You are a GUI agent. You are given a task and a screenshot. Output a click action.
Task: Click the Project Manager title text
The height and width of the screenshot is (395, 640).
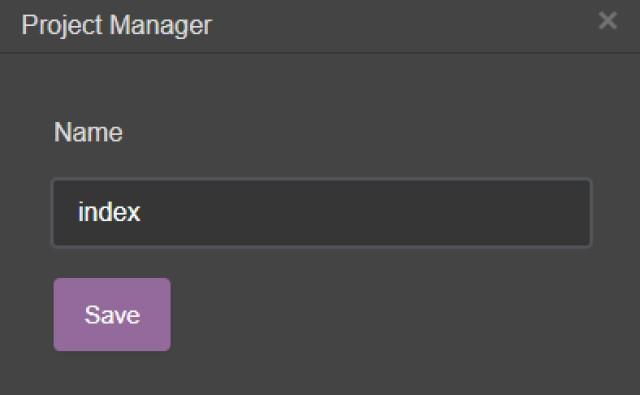click(117, 25)
